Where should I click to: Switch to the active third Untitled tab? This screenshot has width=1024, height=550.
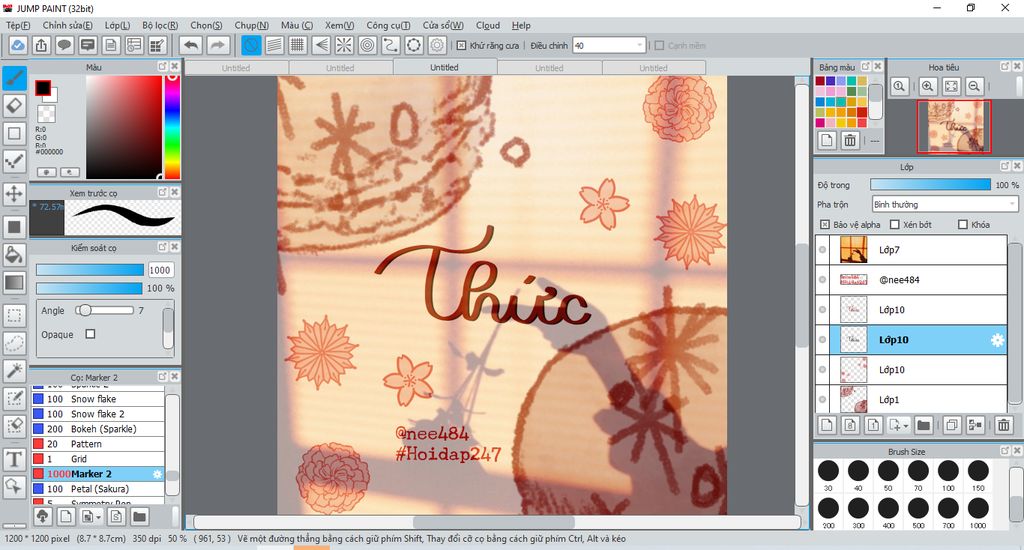444,67
